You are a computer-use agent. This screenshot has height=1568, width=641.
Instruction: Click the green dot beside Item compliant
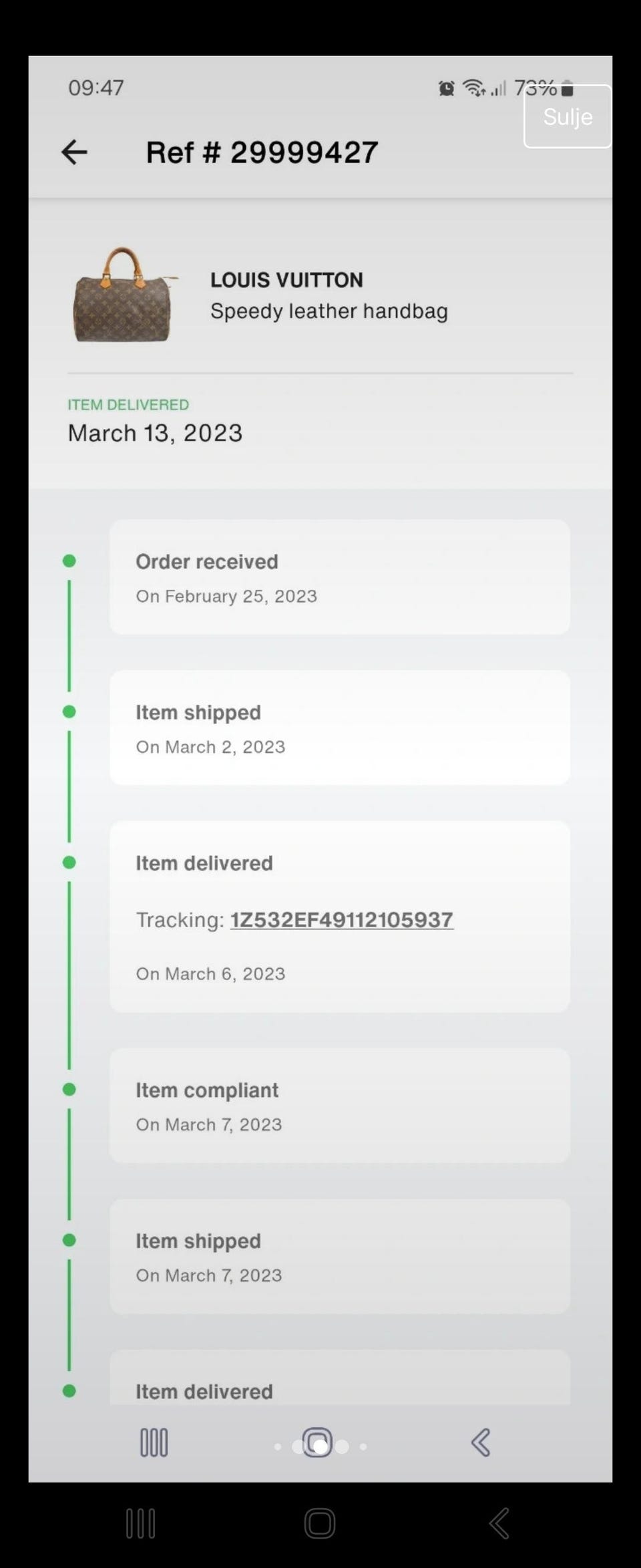[69, 1090]
